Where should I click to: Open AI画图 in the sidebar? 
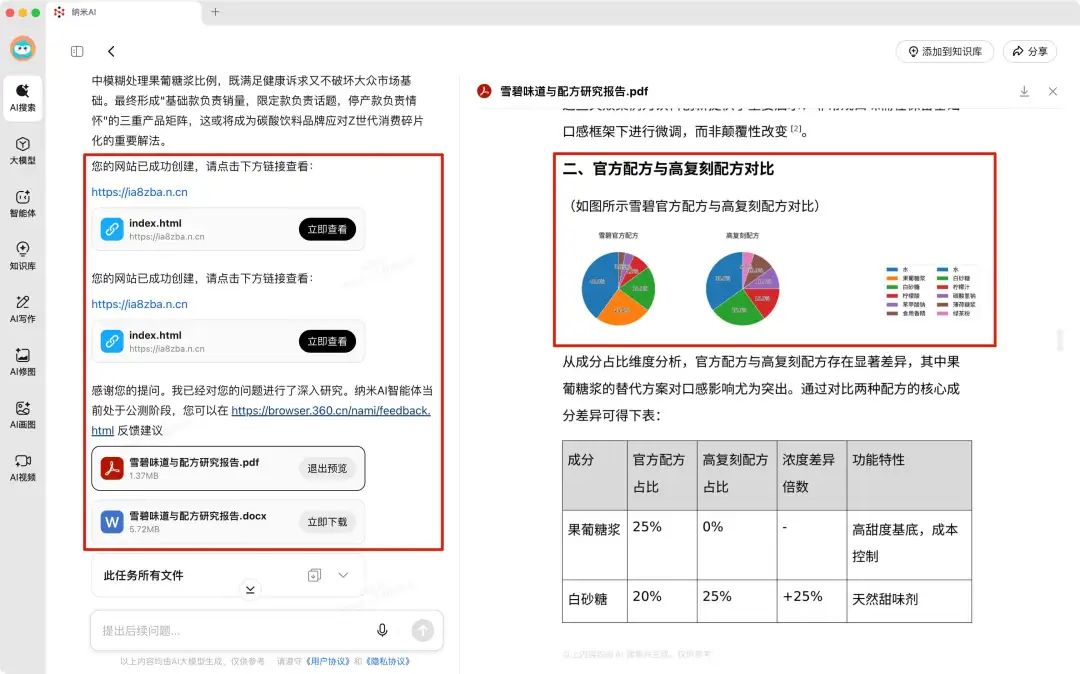23,415
